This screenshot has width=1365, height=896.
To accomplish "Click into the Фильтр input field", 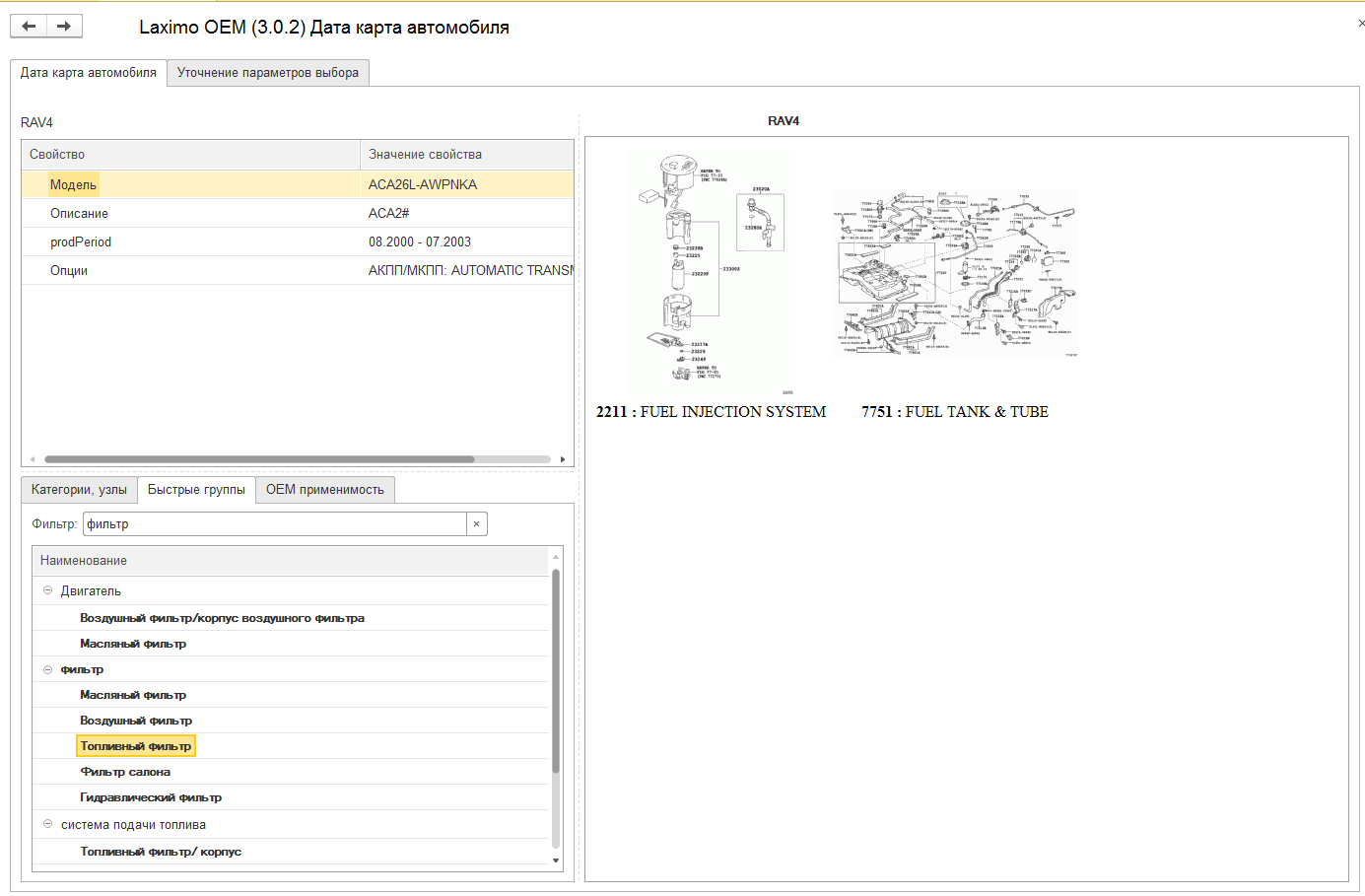I will tap(275, 524).
